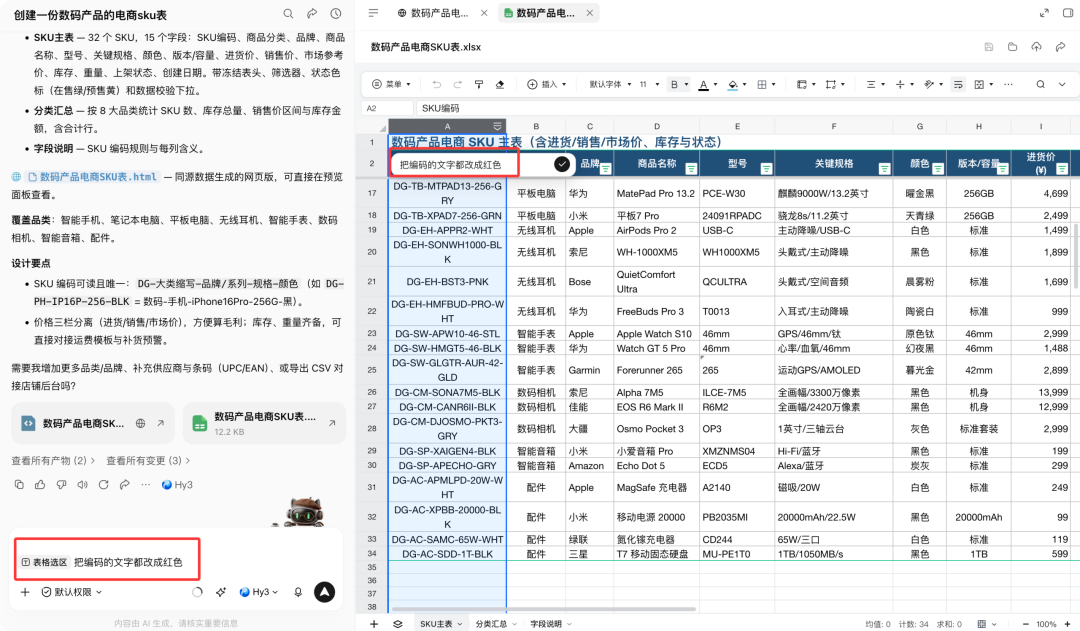
Task: Add attachment with plus in chat input
Action: (x=25, y=592)
